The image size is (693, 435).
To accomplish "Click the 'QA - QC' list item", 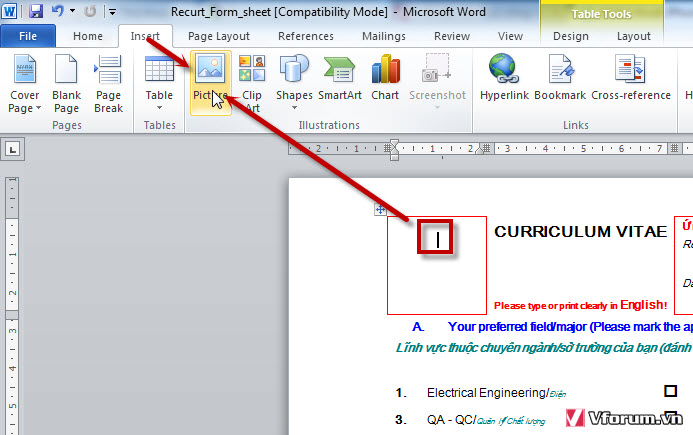I will pos(486,420).
